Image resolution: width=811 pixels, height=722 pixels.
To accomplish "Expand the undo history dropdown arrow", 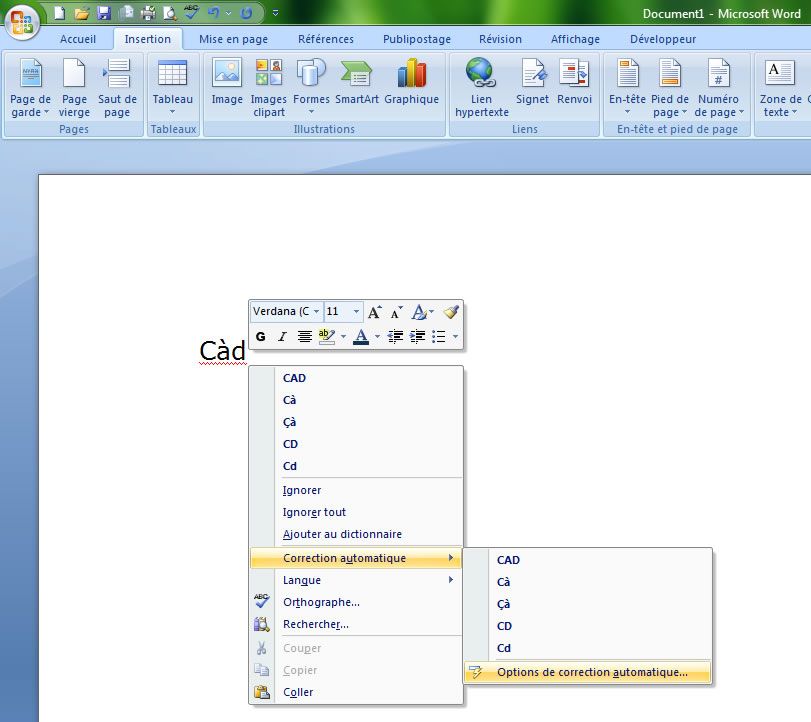I will [228, 13].
